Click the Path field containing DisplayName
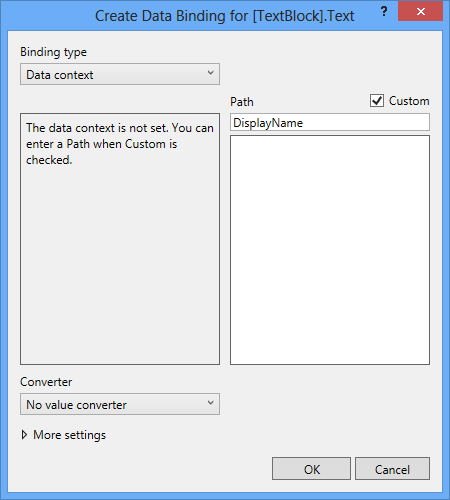The height and width of the screenshot is (500, 450). [330, 122]
